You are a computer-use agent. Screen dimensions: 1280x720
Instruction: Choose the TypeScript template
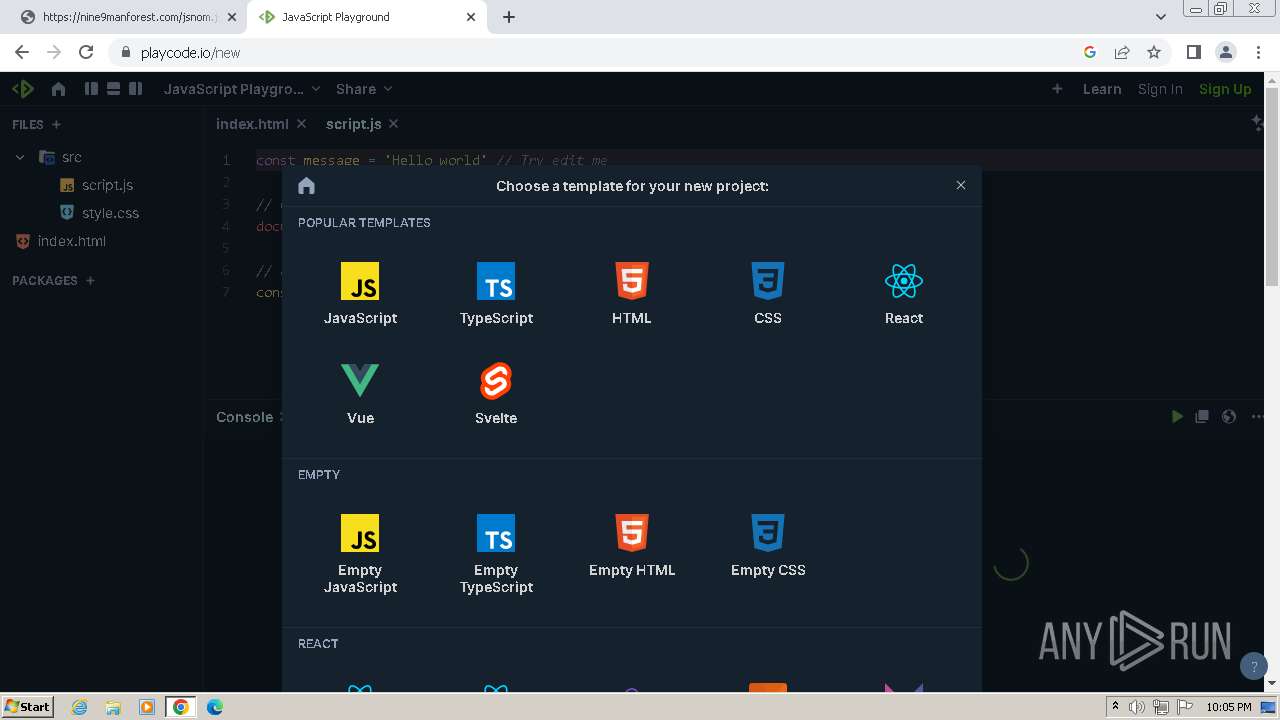tap(496, 293)
